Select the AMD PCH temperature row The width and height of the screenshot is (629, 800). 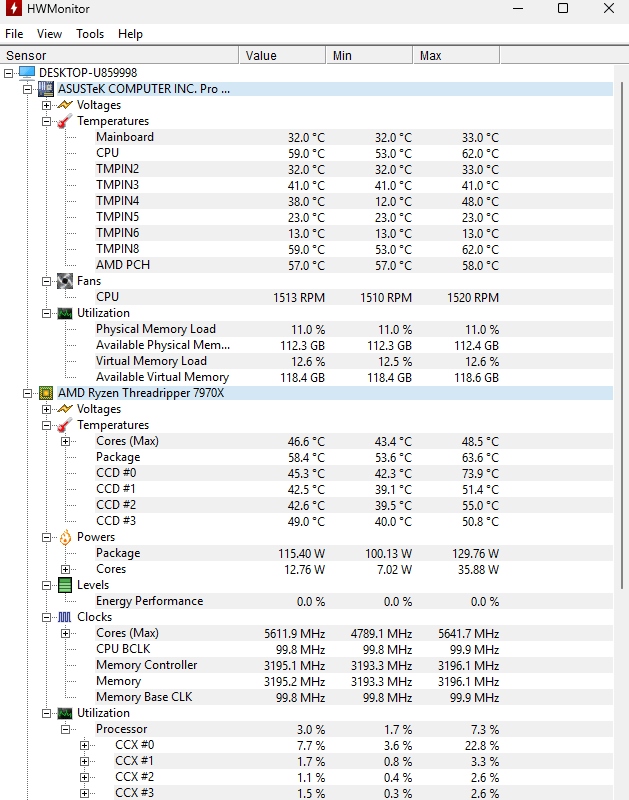(x=123, y=265)
